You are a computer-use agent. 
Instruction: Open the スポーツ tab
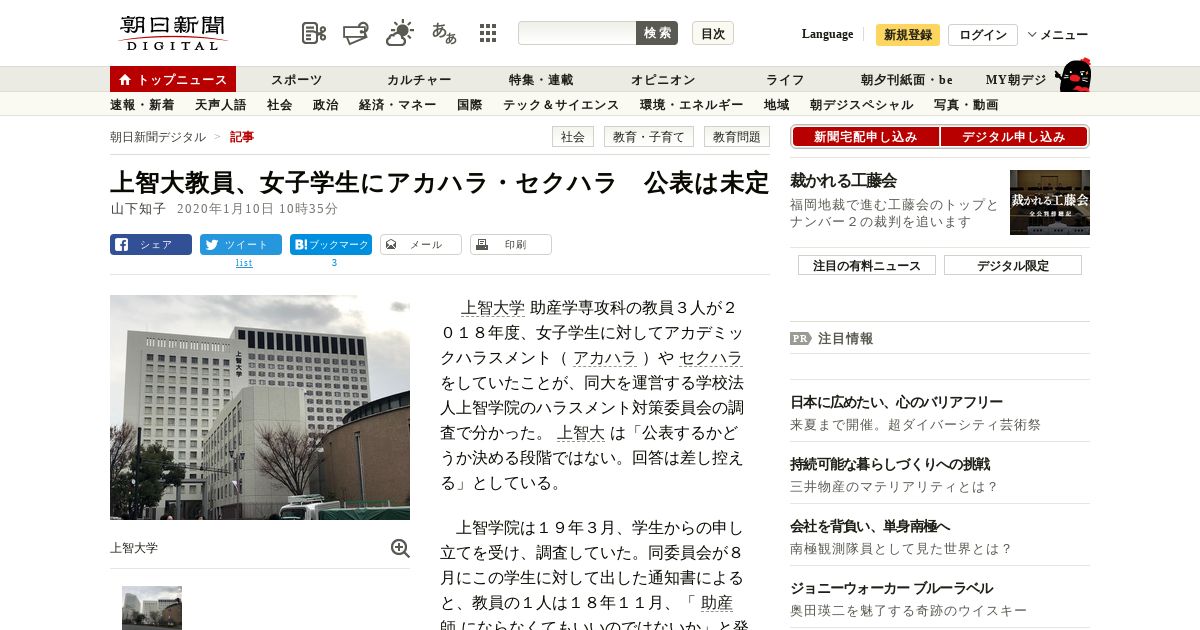click(297, 80)
